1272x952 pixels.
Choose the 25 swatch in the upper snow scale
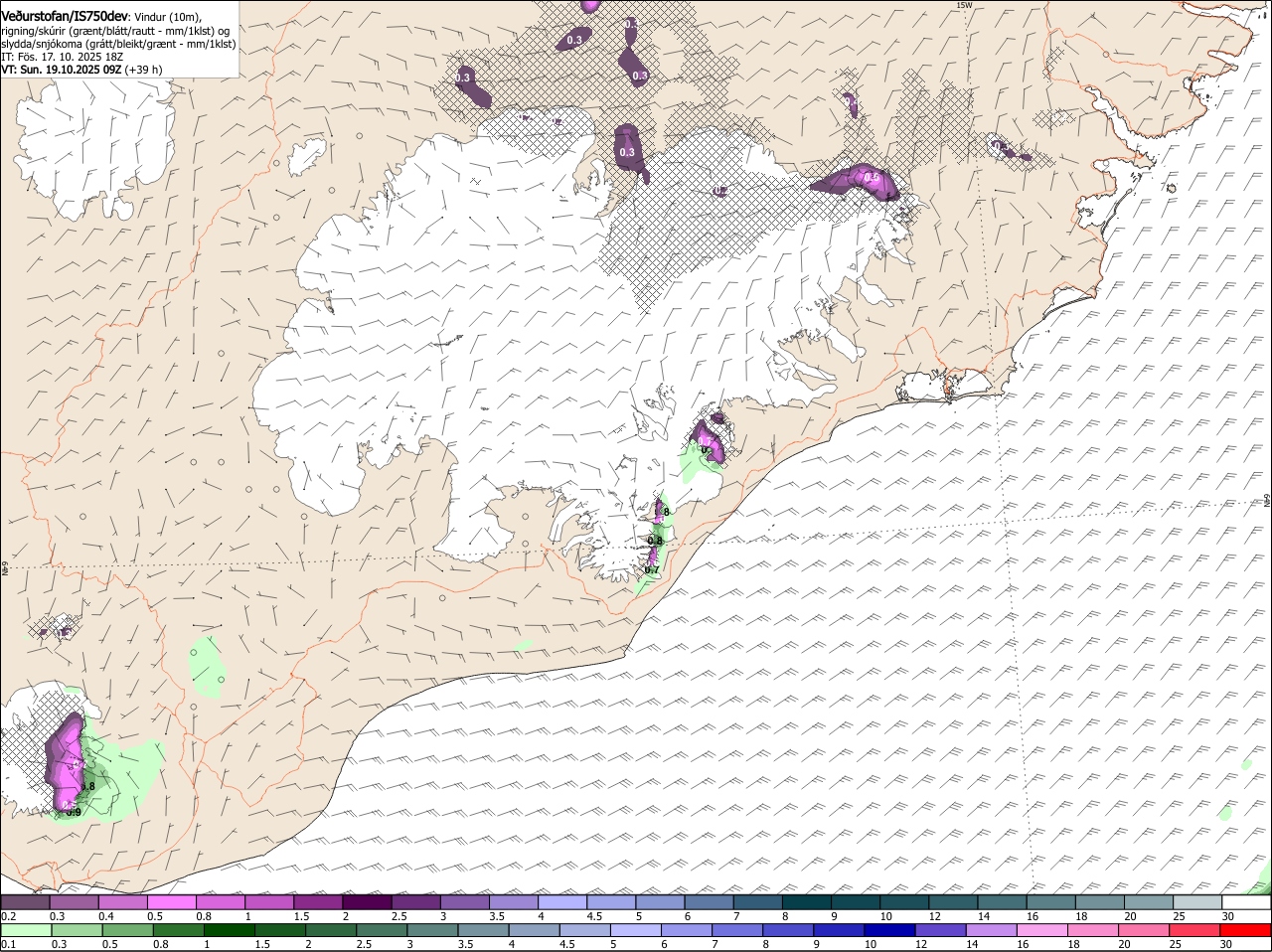1197,901
